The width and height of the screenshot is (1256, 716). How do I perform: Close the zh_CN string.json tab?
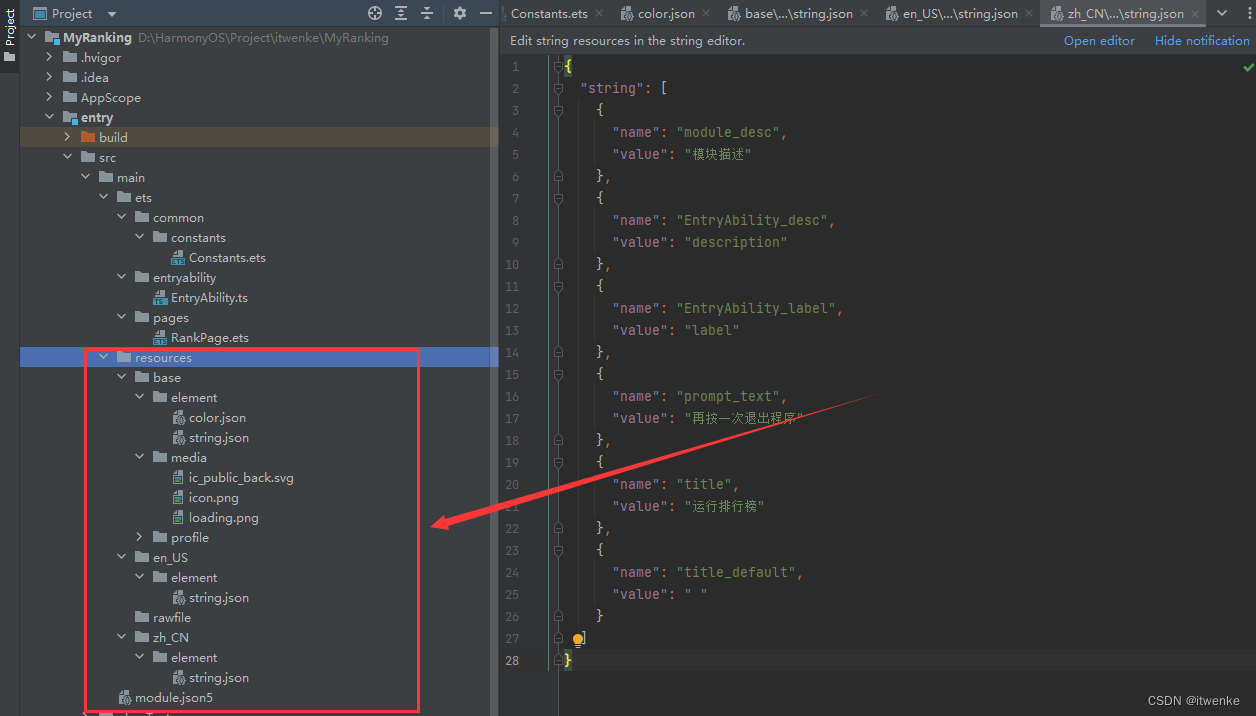point(1195,13)
